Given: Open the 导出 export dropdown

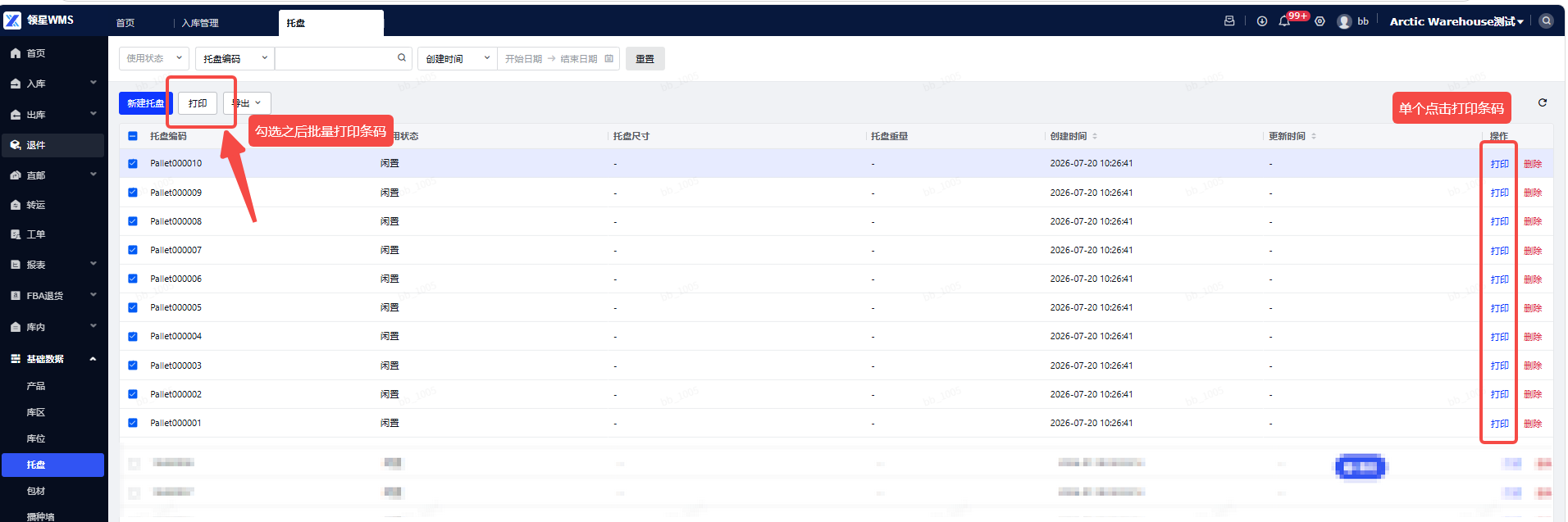Looking at the screenshot, I should (x=247, y=103).
